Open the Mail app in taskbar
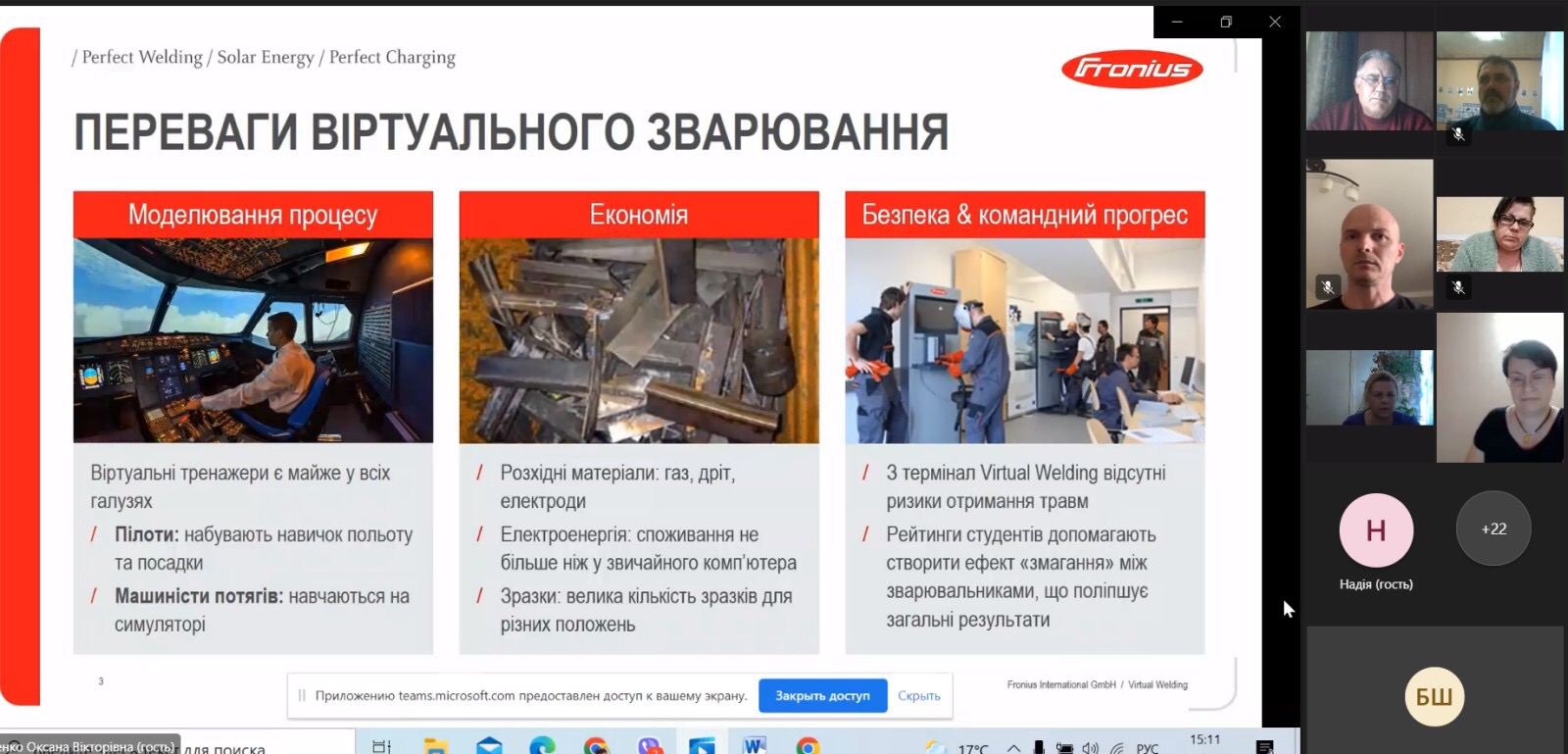 tap(489, 747)
